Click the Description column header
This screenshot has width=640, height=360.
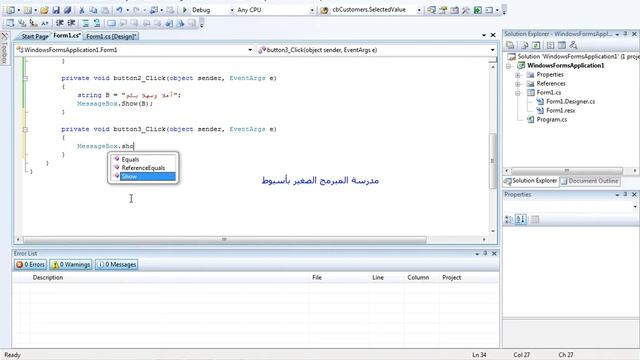(x=48, y=278)
